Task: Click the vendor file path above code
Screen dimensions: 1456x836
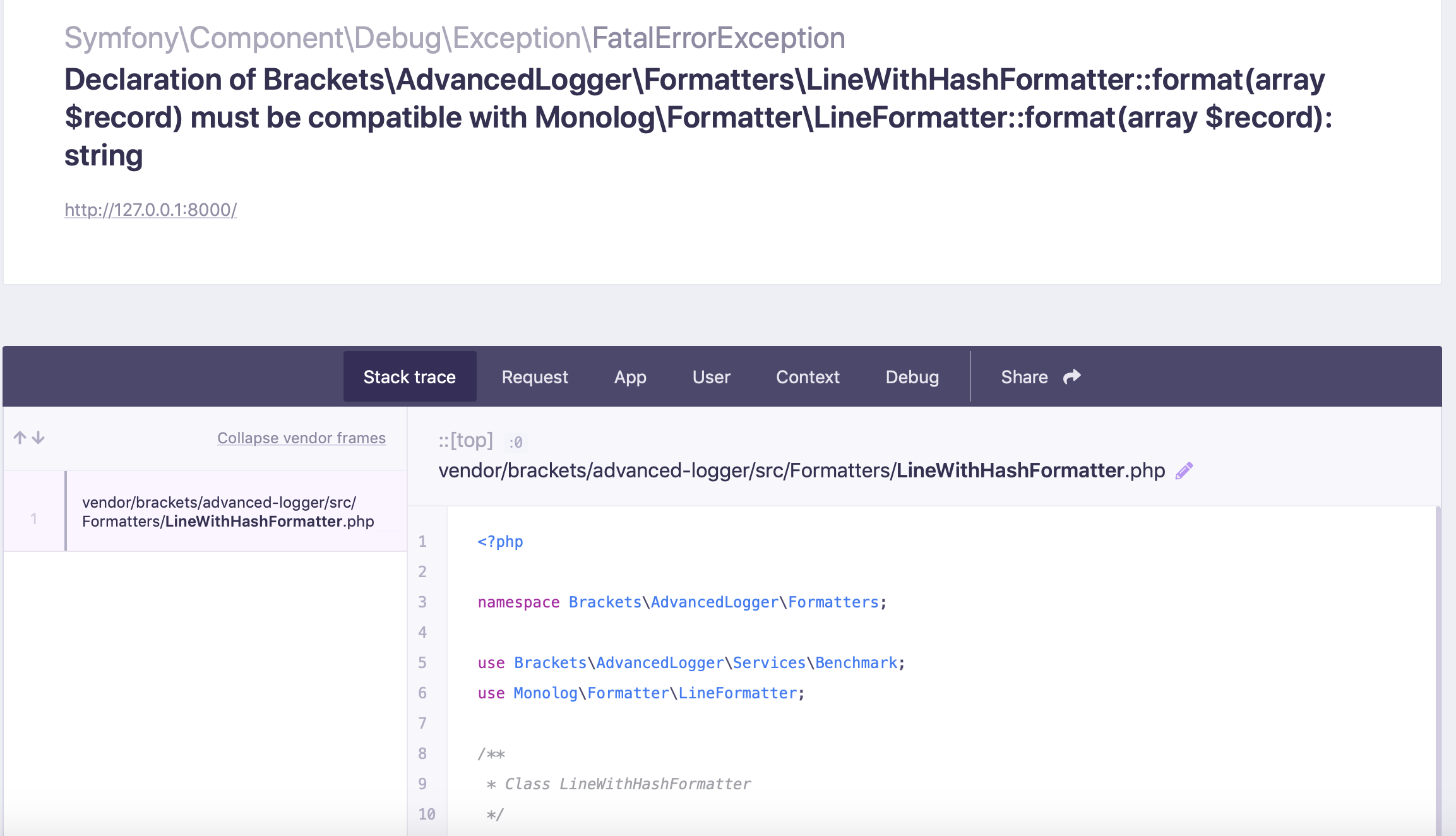Action: (801, 471)
